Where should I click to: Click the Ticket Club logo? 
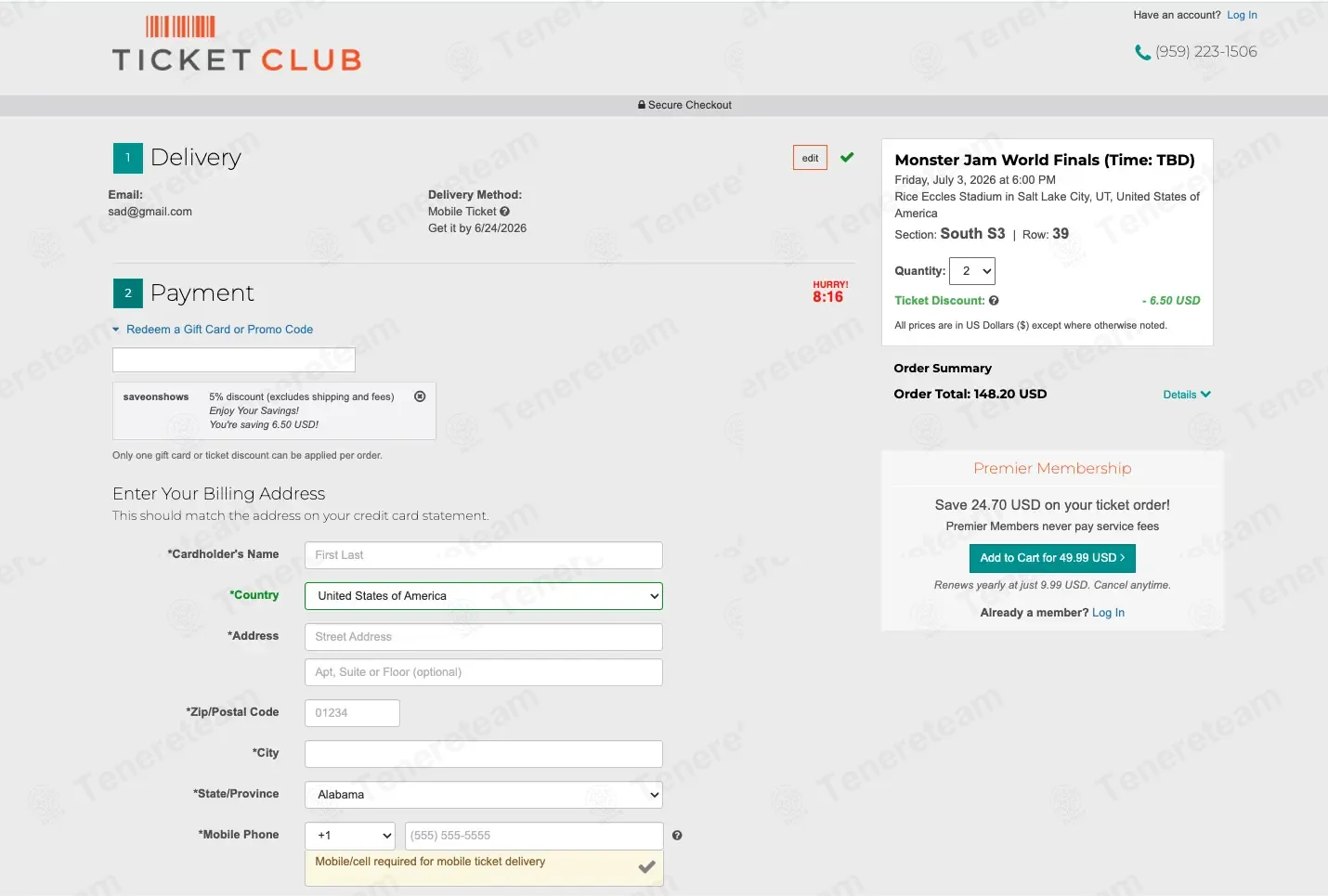point(237,44)
